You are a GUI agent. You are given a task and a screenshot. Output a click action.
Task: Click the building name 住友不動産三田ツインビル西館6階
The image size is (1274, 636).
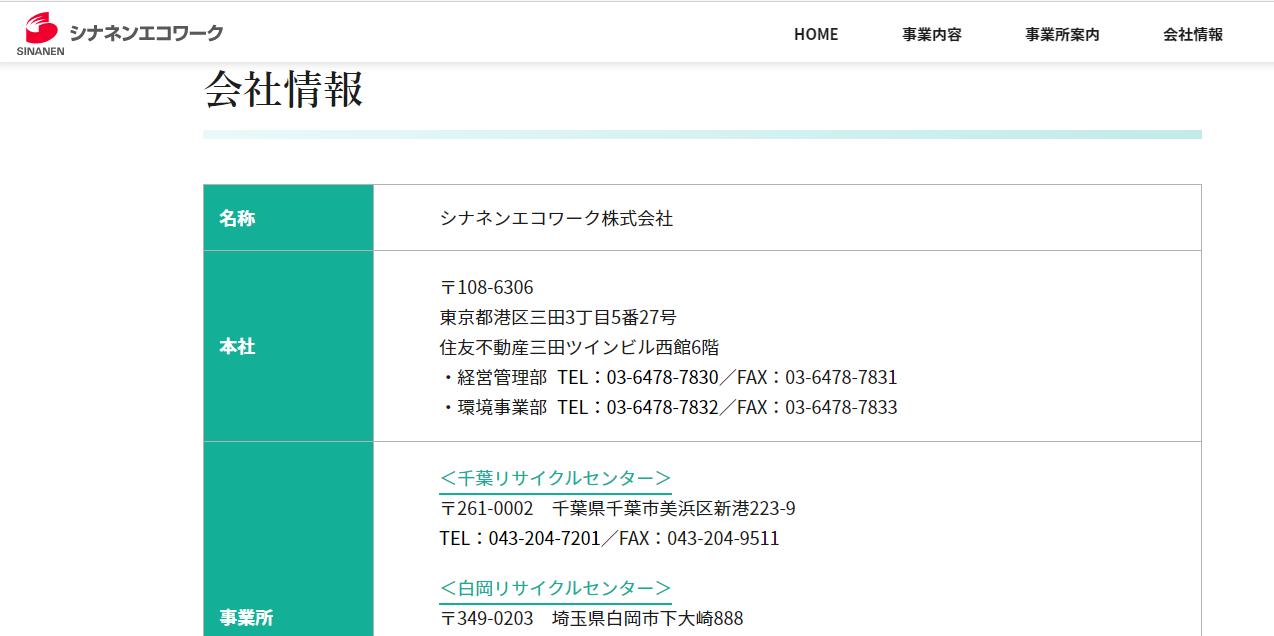[579, 348]
